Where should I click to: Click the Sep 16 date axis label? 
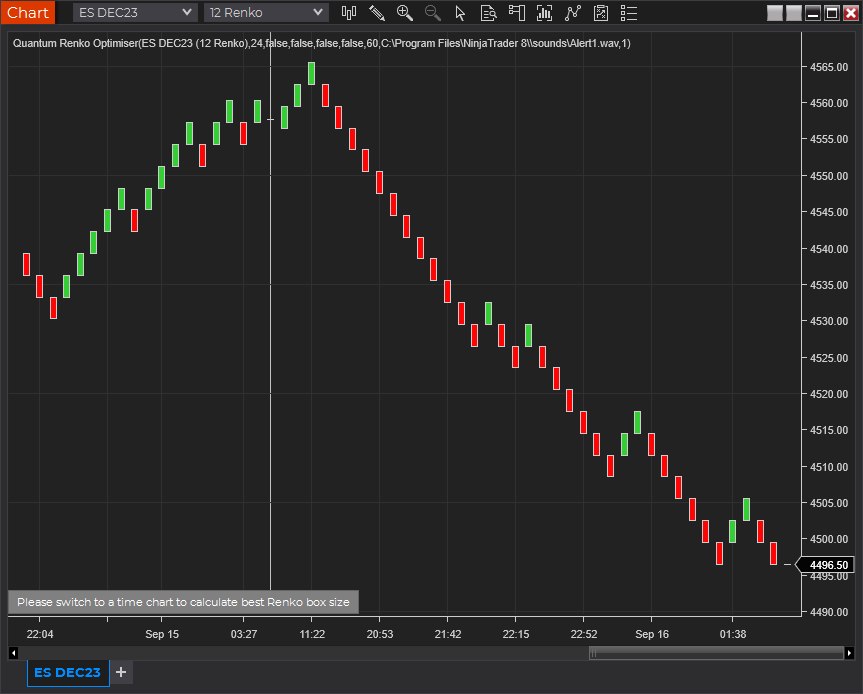[652, 634]
